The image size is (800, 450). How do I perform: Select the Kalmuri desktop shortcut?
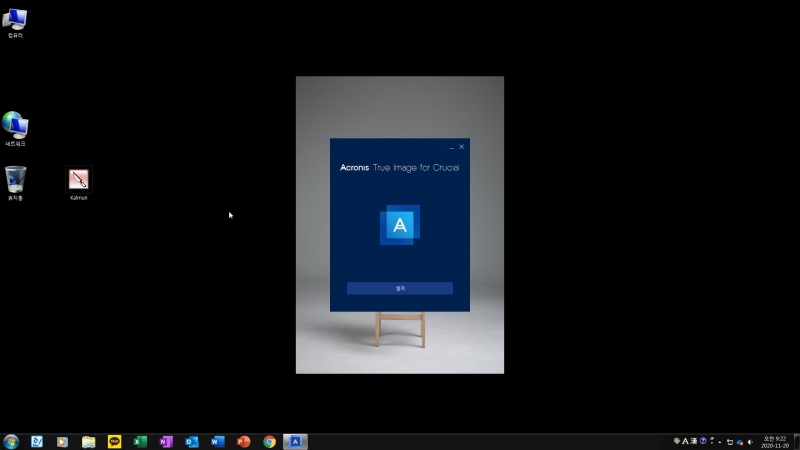[79, 184]
